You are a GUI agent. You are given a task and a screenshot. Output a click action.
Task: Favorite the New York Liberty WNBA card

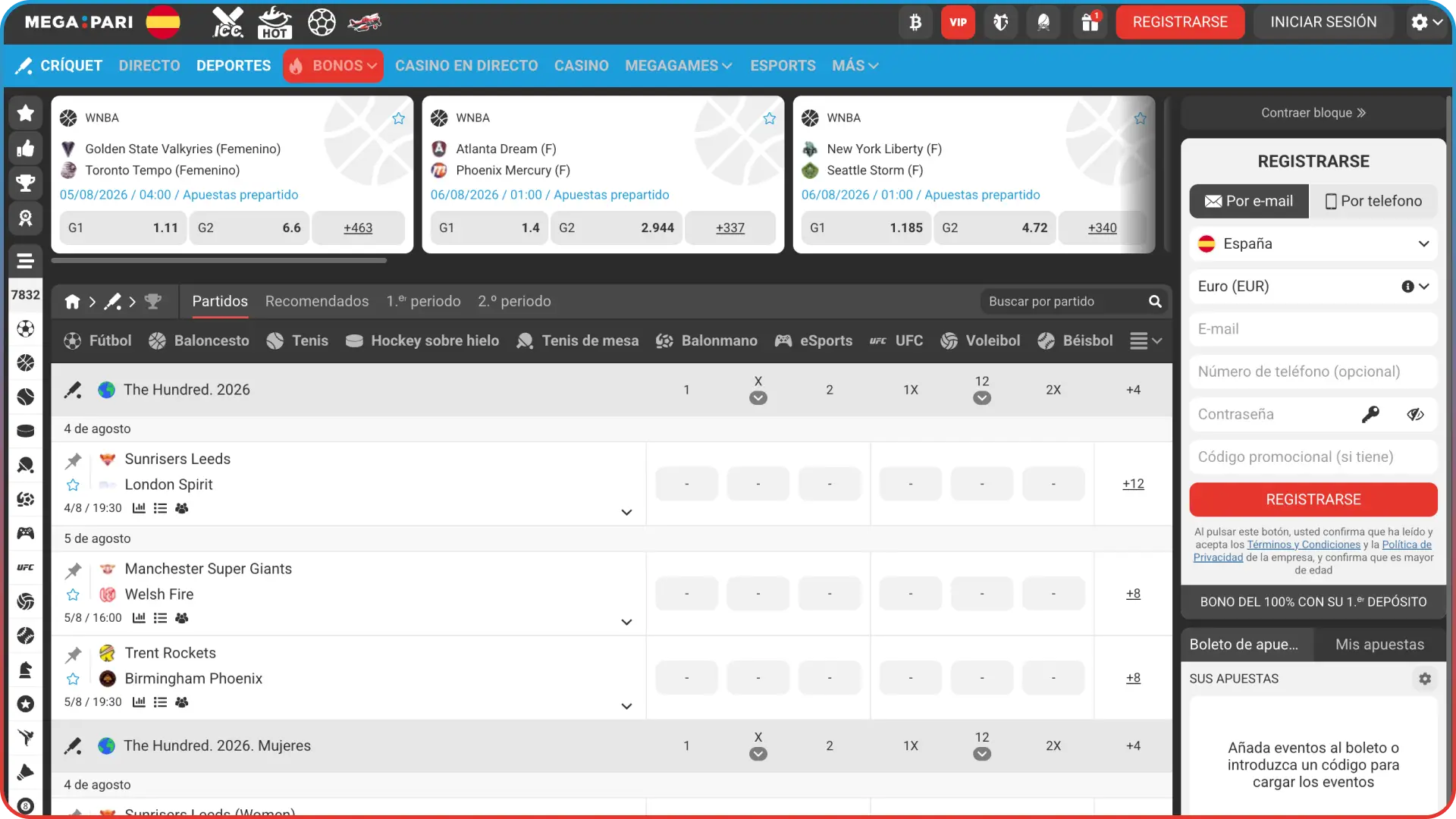(x=1141, y=118)
